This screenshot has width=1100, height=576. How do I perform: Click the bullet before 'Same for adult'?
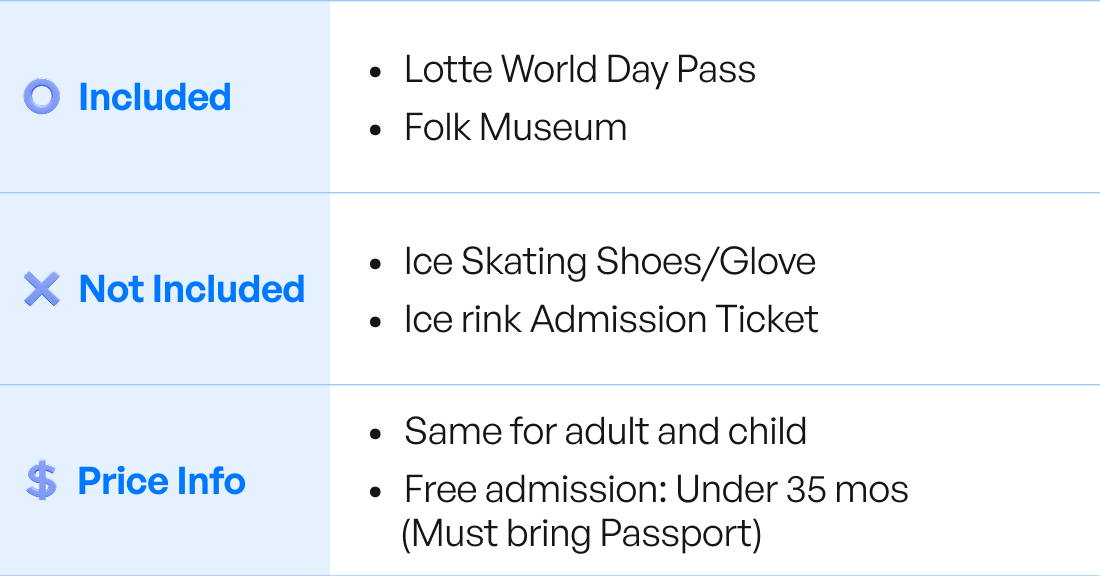pos(375,435)
